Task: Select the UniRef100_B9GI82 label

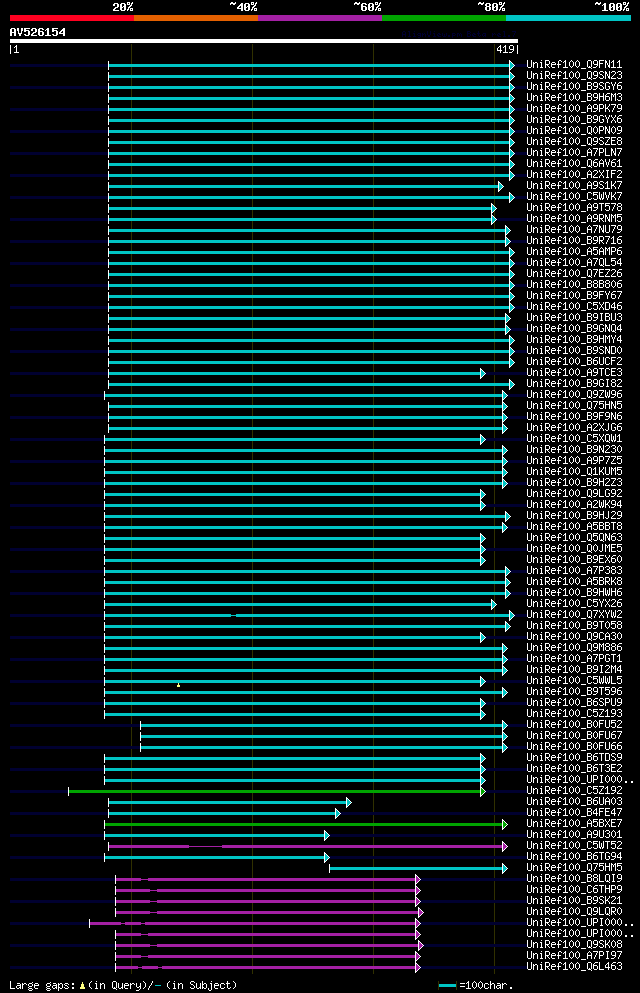Action: tap(574, 384)
